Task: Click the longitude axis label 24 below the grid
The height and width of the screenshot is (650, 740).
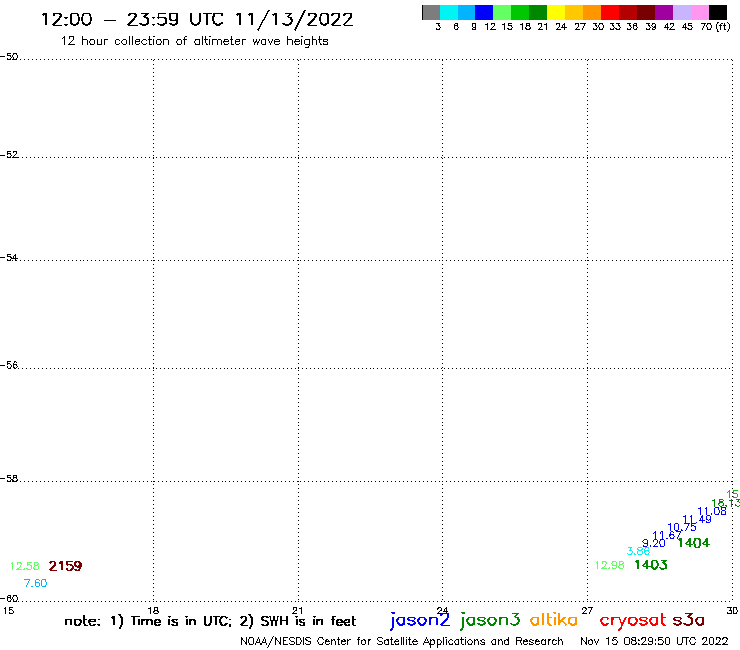Action: tap(442, 611)
